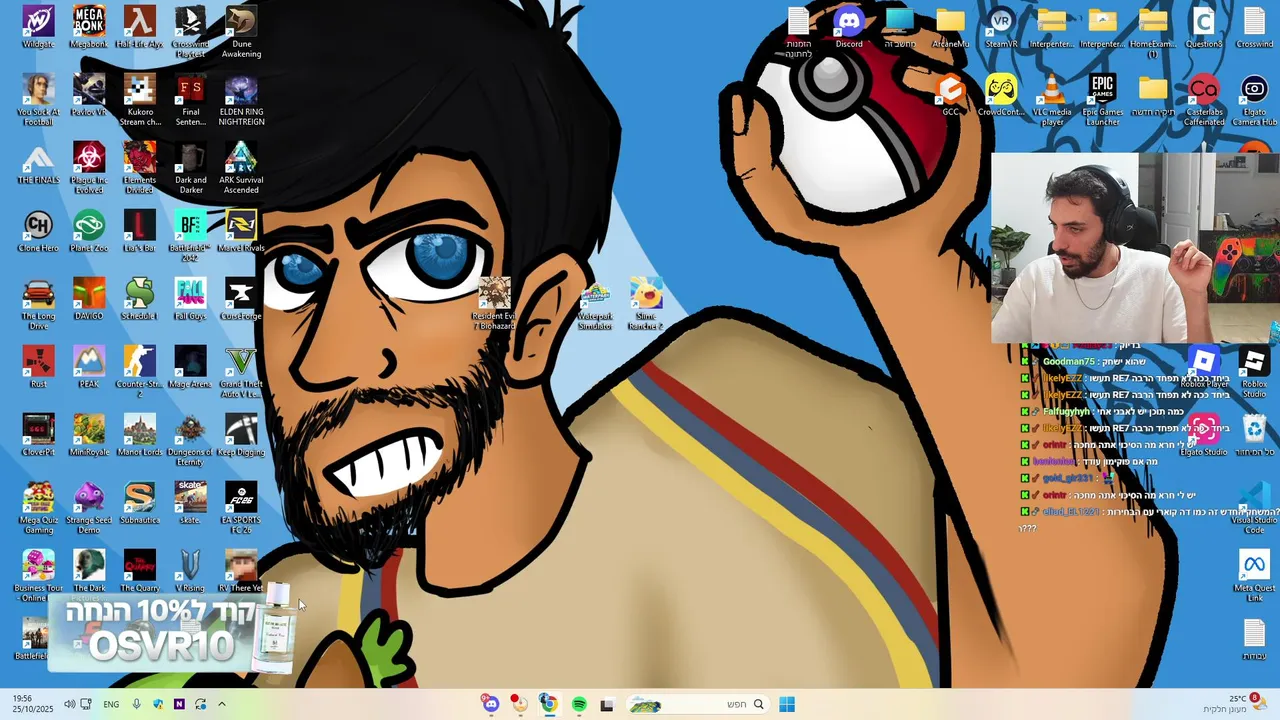Open Chrome from the taskbar

click(548, 704)
